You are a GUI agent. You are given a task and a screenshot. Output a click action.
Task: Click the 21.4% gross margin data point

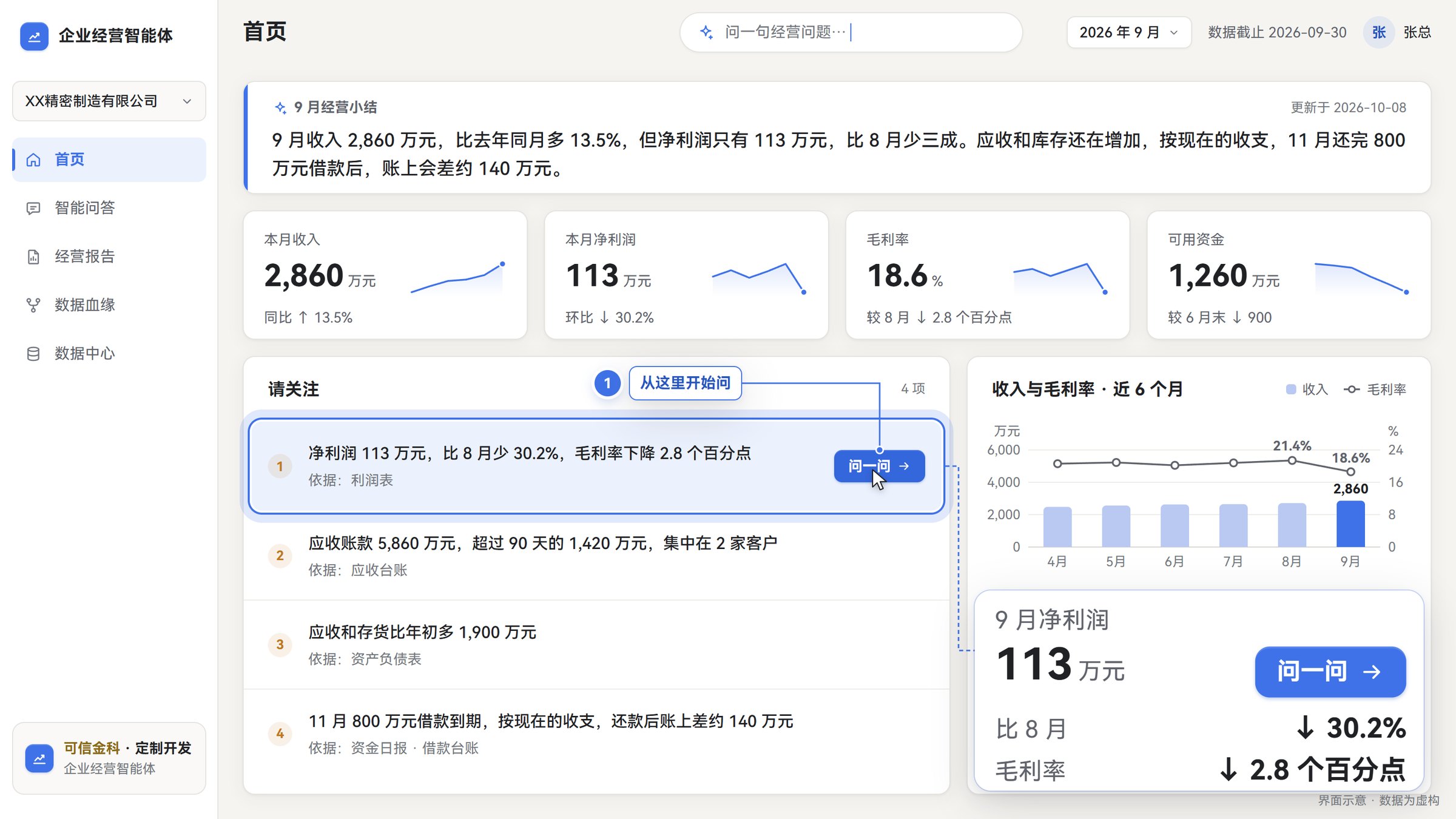(x=1292, y=461)
